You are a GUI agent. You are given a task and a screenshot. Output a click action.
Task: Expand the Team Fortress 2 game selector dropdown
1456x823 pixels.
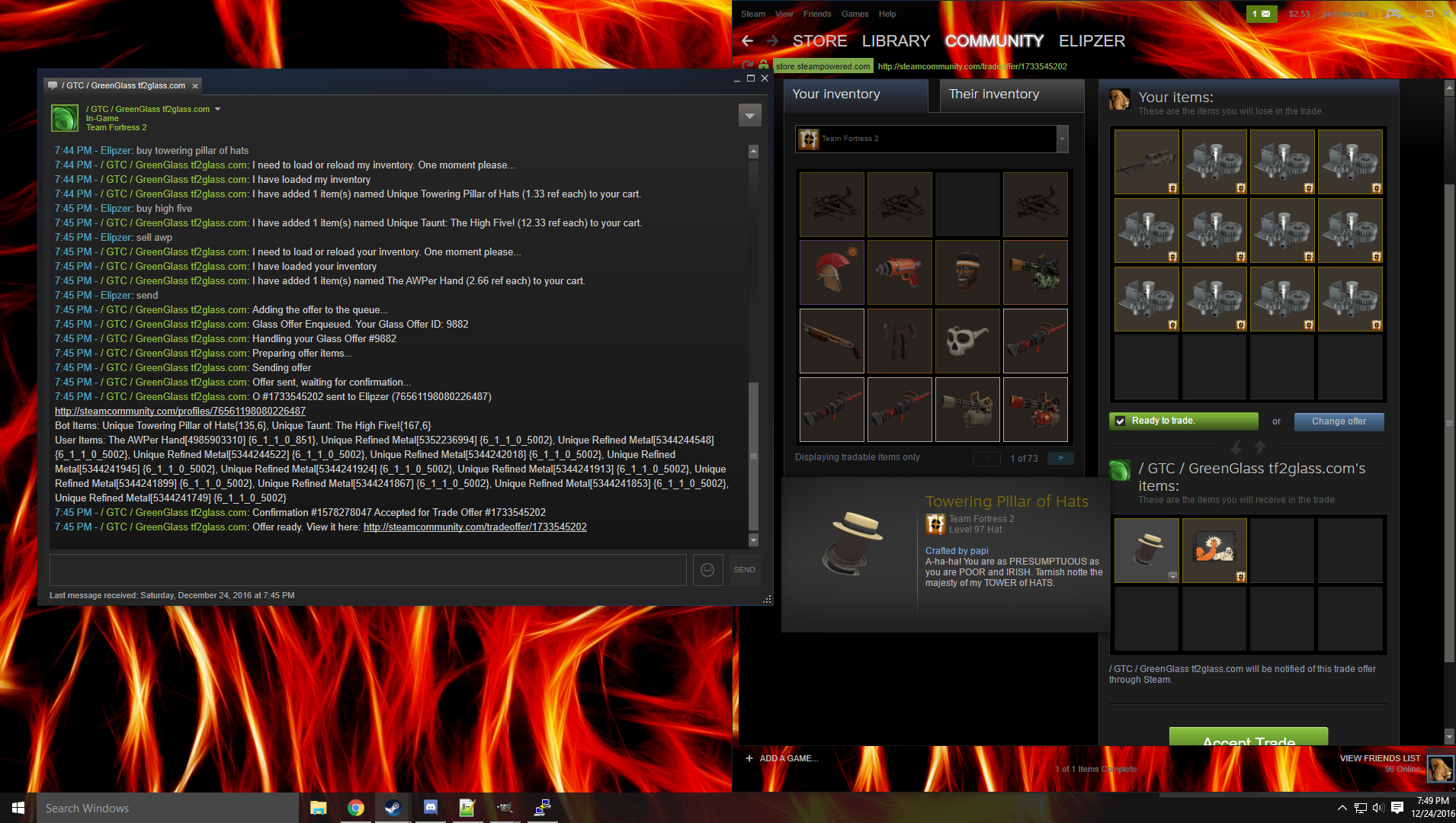(1061, 139)
